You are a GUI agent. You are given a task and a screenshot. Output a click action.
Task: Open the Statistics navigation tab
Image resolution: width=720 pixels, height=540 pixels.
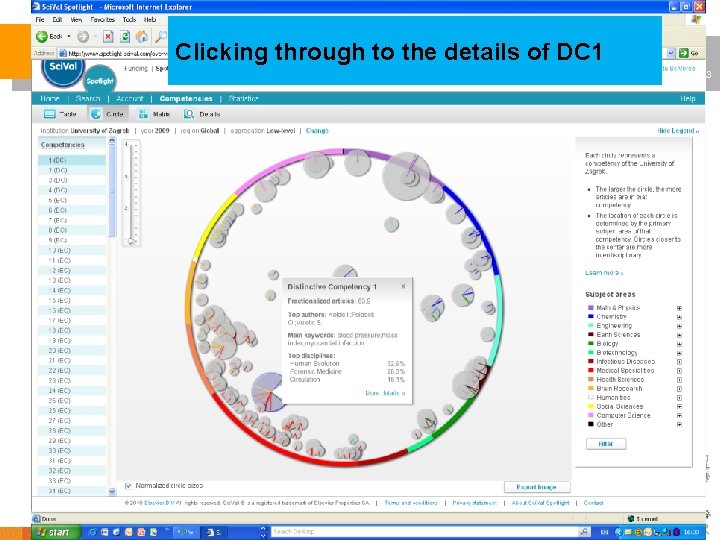click(x=243, y=99)
